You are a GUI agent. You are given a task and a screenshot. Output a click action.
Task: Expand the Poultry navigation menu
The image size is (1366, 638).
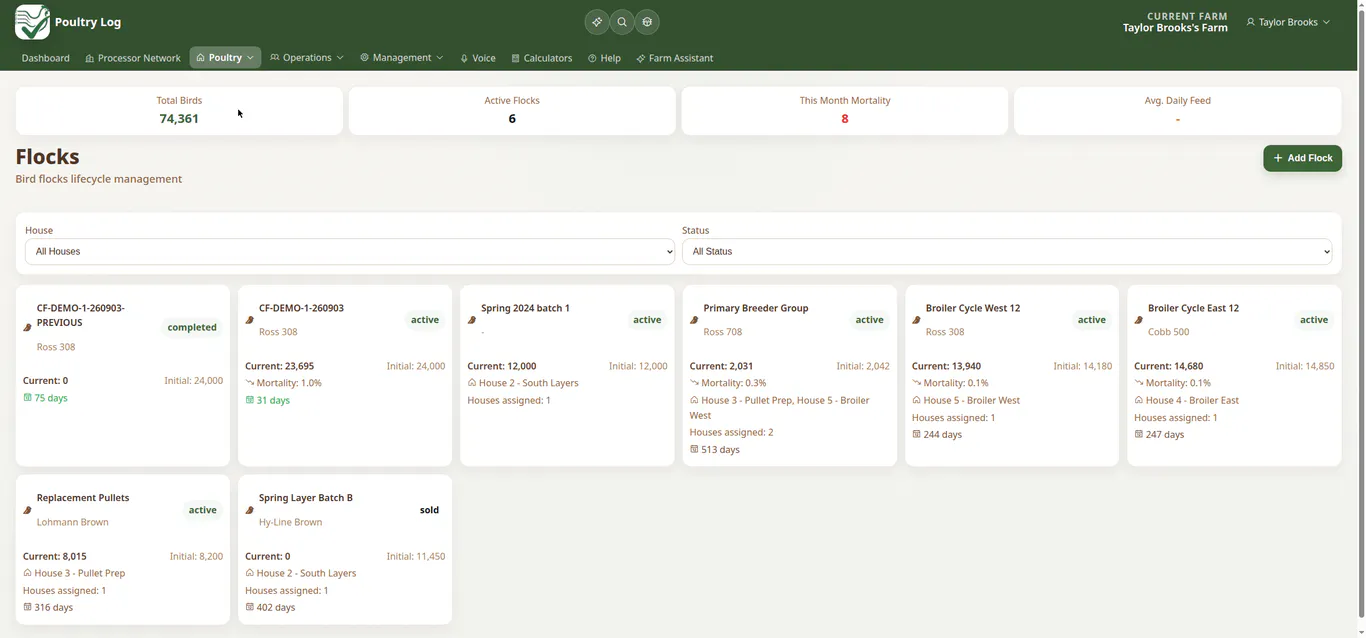(225, 58)
